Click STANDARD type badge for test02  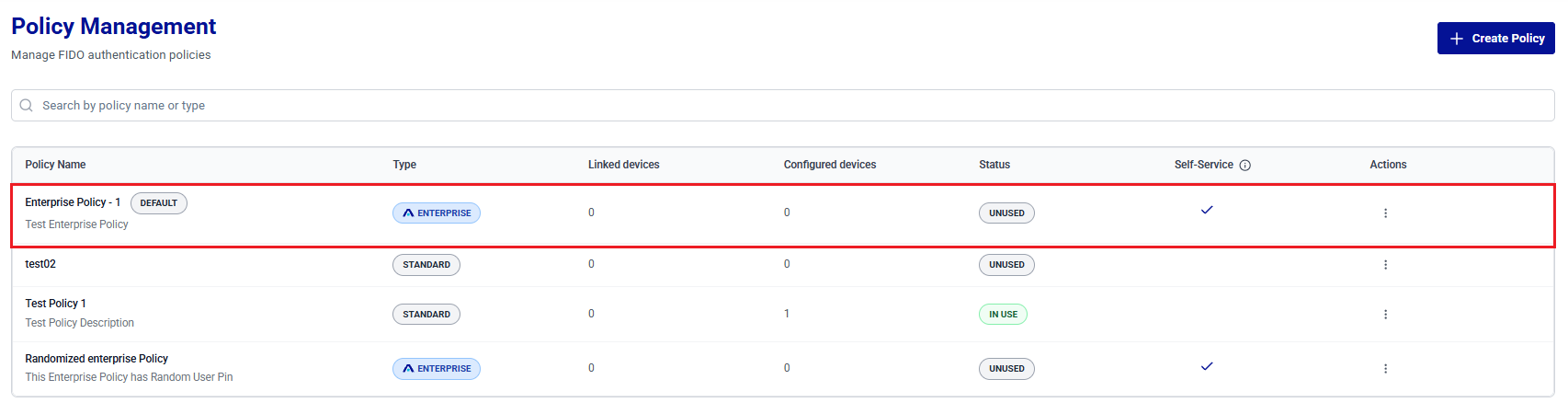tap(426, 265)
